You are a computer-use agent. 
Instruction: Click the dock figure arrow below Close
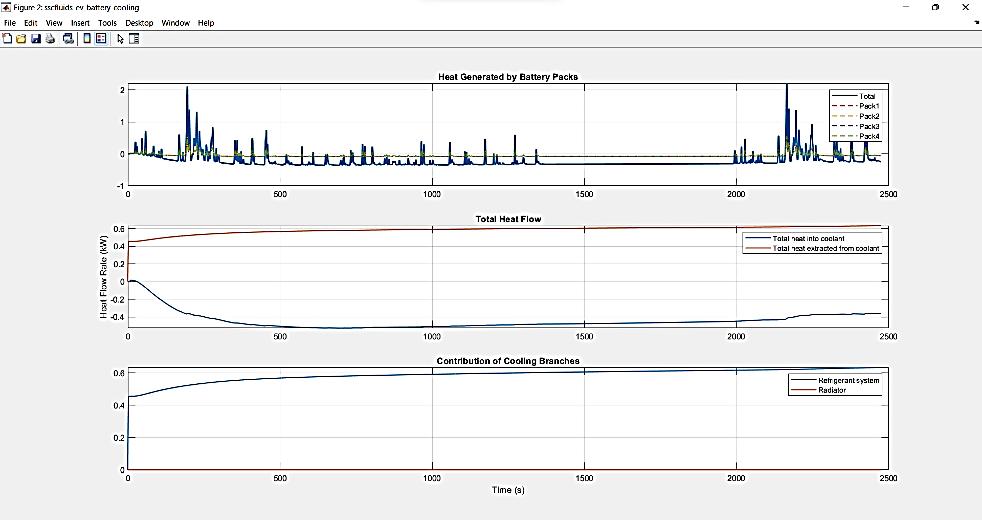[976, 23]
